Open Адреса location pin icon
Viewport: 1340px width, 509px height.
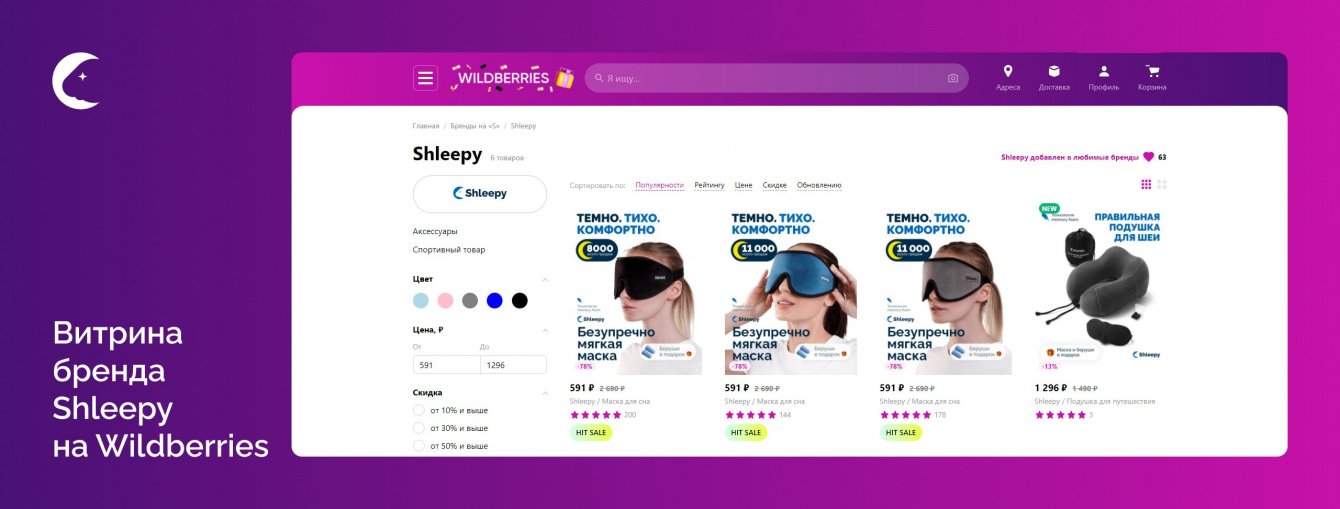pos(1008,71)
